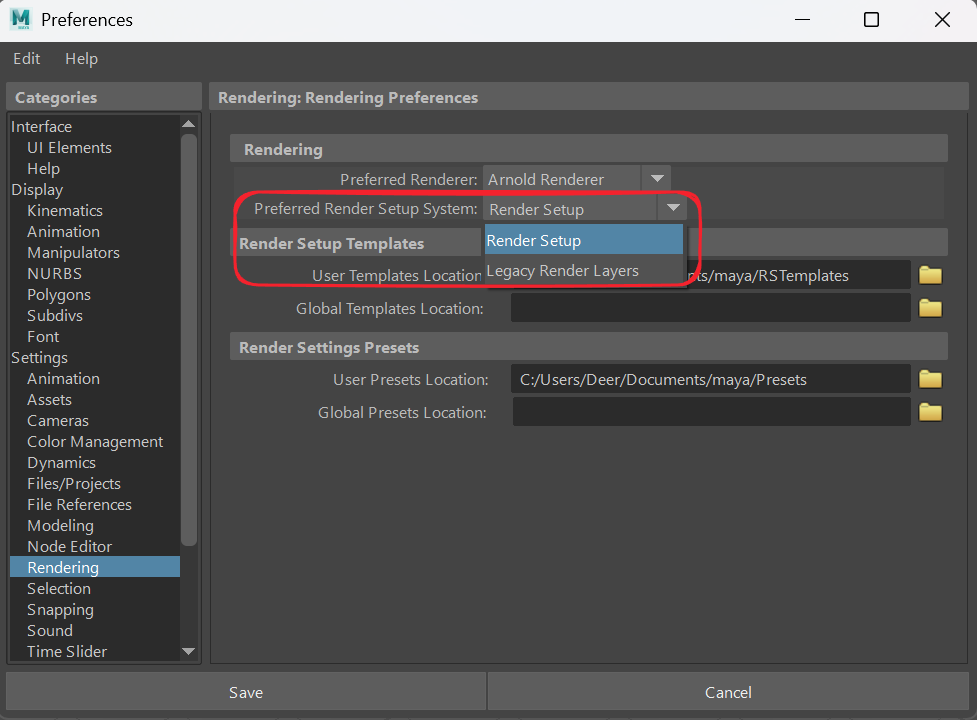This screenshot has height=720, width=977.
Task: Select the Display category
Action: point(37,189)
